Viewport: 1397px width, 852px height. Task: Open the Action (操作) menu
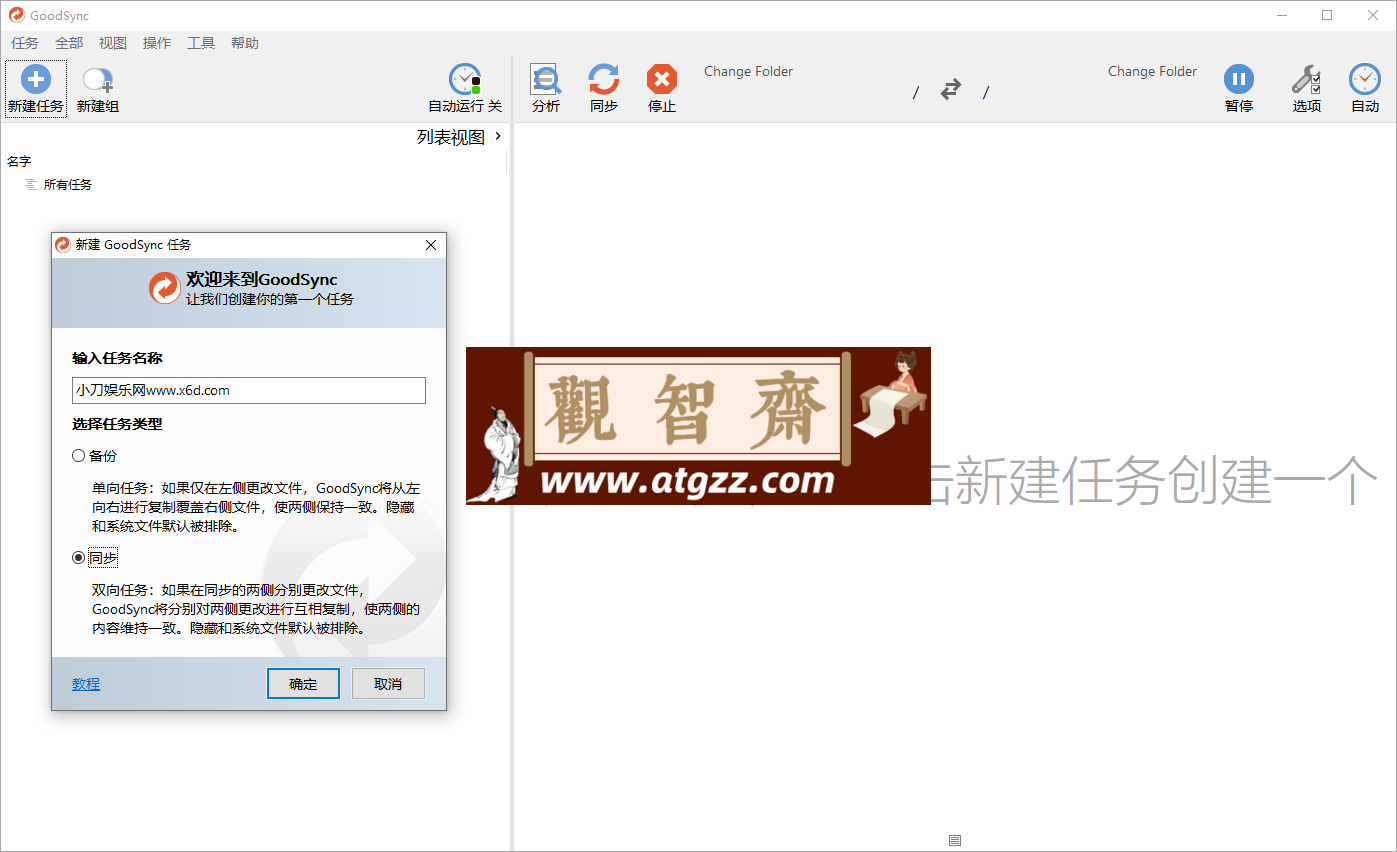click(x=157, y=43)
